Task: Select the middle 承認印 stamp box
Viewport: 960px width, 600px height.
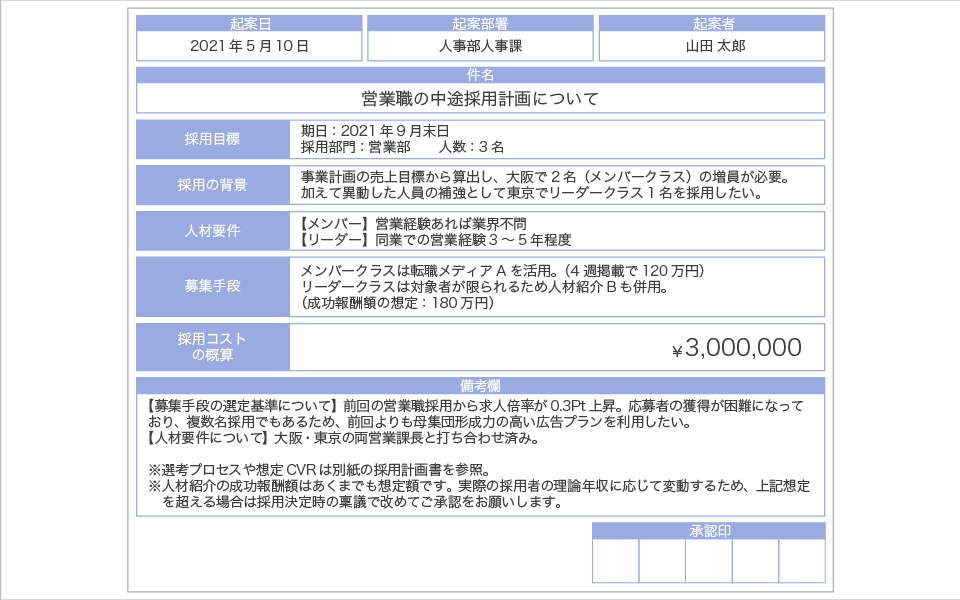Action: 709,561
